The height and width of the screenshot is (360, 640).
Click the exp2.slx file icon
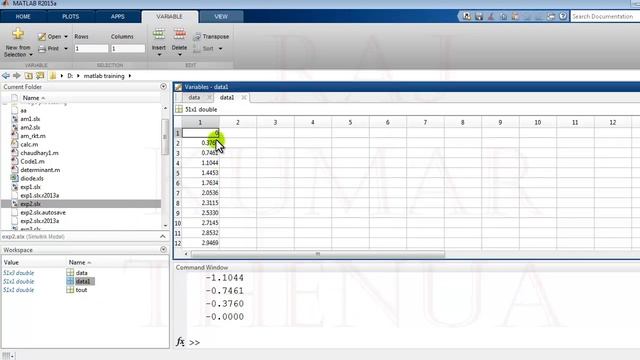[x=15, y=204]
